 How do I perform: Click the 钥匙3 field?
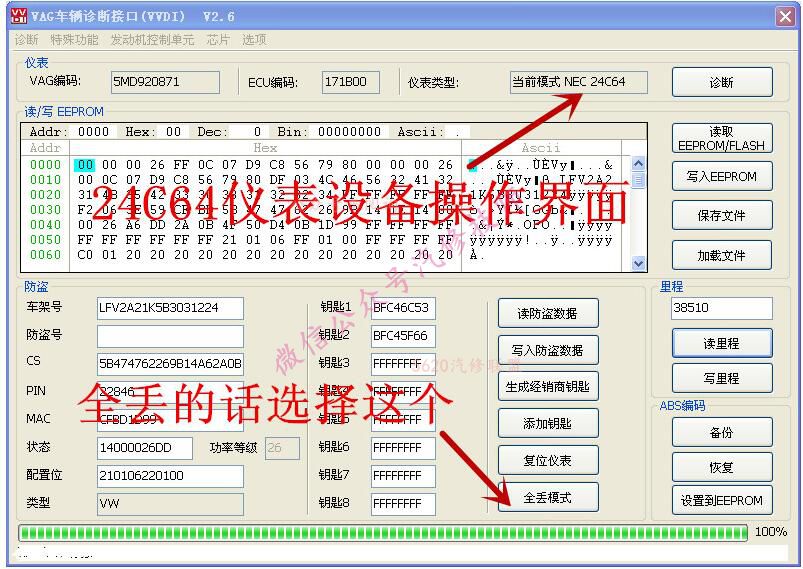tap(404, 364)
